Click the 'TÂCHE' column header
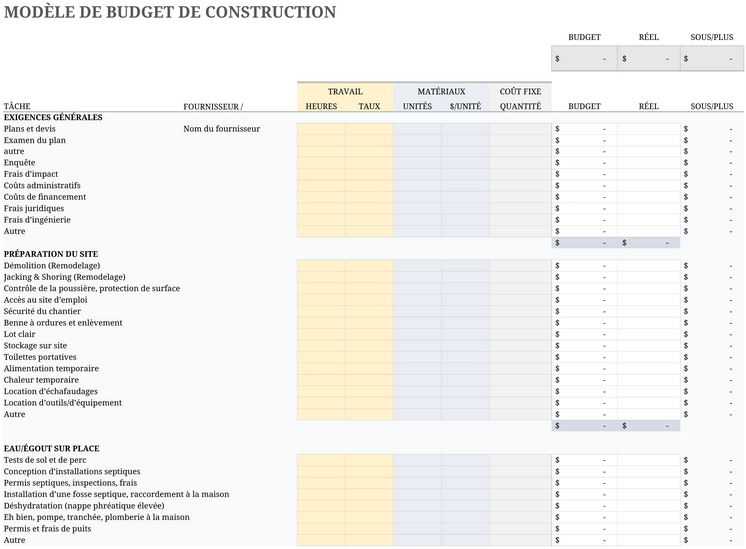The height and width of the screenshot is (549, 746). click(x=17, y=106)
